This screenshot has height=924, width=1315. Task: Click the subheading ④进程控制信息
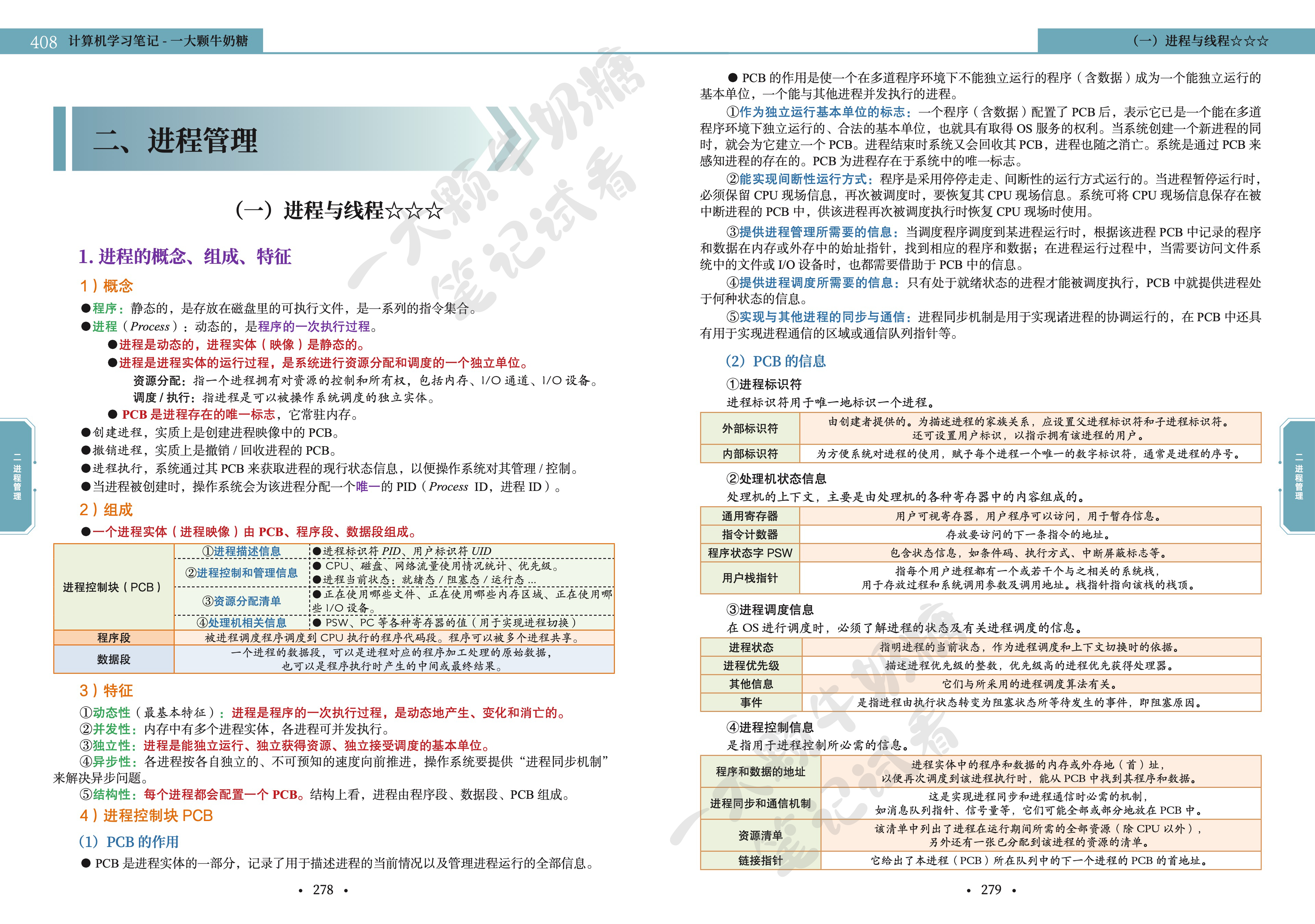pyautogui.click(x=770, y=728)
